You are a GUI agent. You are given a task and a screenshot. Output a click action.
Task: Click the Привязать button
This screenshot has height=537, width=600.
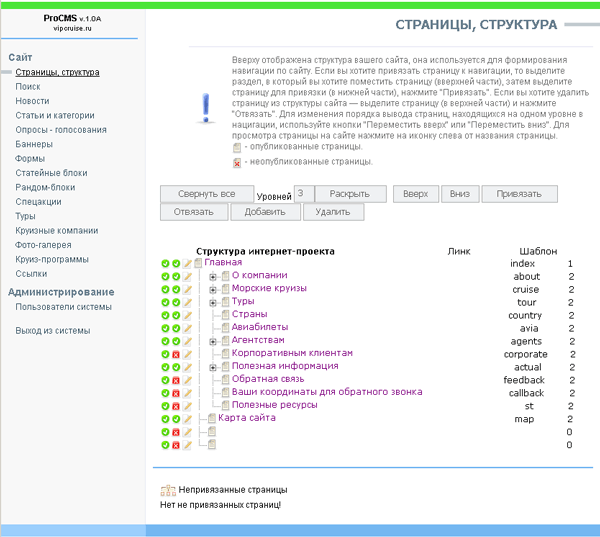[519, 194]
